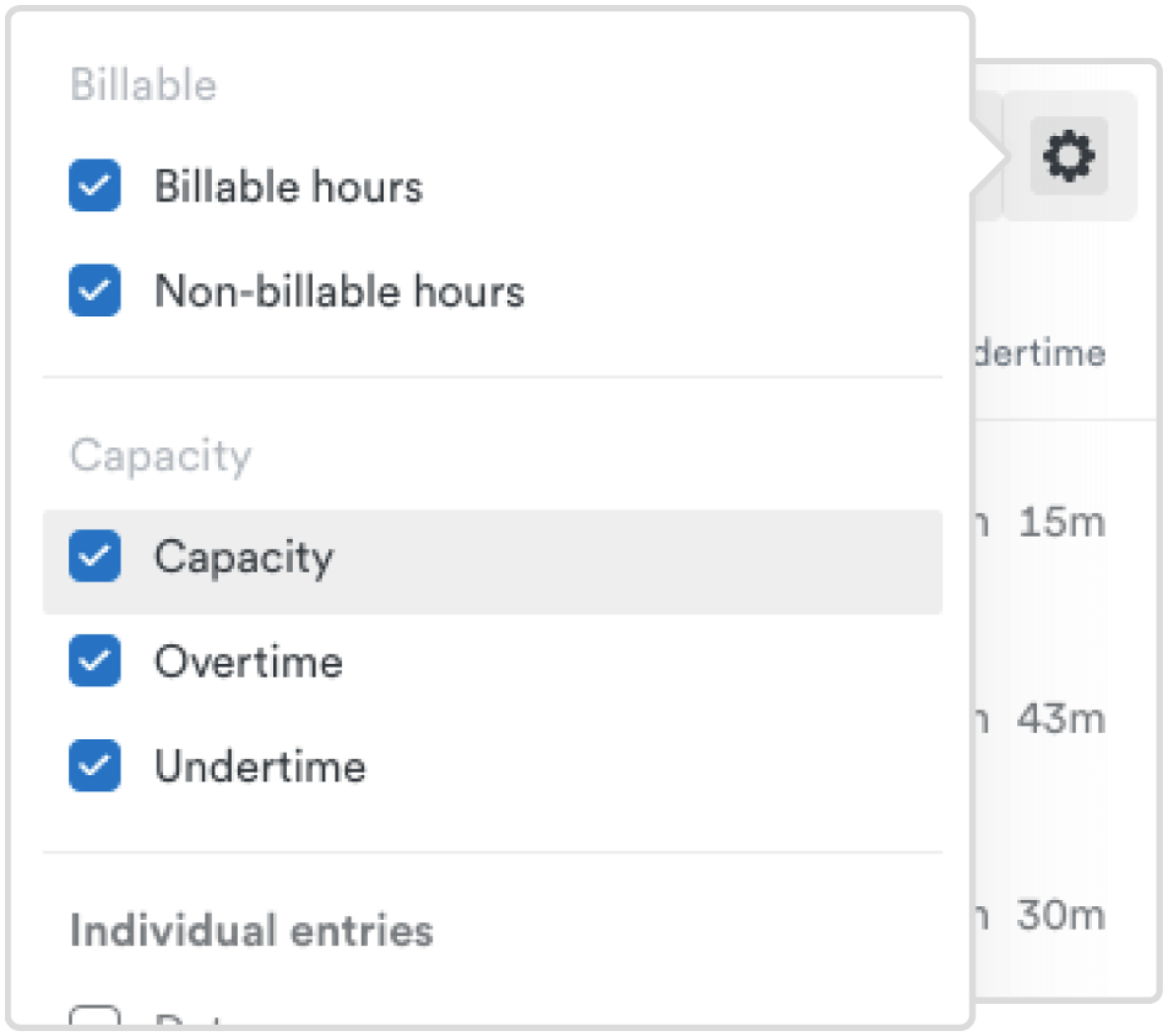This screenshot has width=1168, height=1036.
Task: Toggle the Undertime checkbox off
Action: pyautogui.click(x=95, y=766)
